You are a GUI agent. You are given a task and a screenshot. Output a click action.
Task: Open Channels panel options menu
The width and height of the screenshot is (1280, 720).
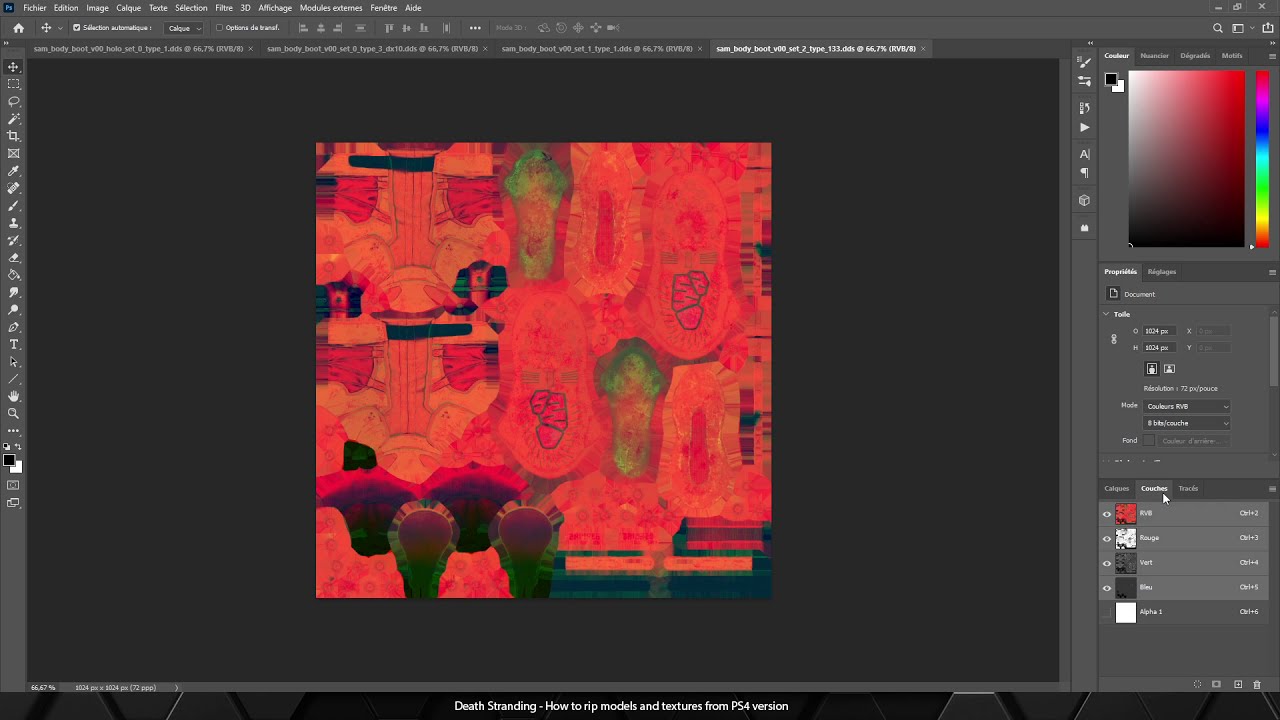1272,489
